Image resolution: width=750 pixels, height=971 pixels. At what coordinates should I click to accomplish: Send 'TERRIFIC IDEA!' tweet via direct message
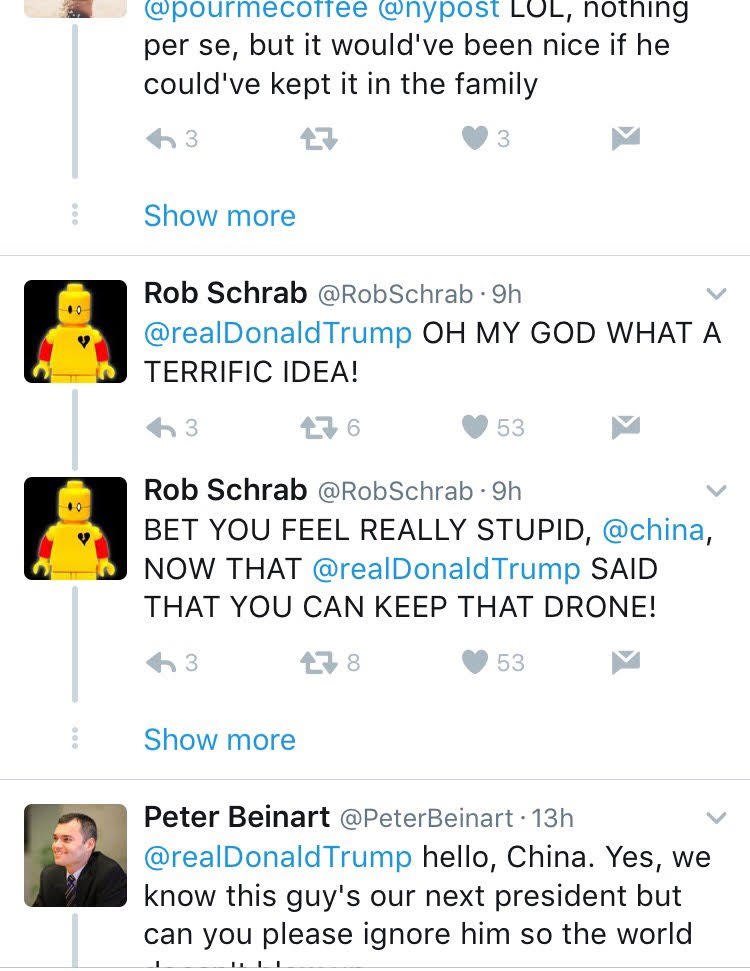click(x=626, y=427)
